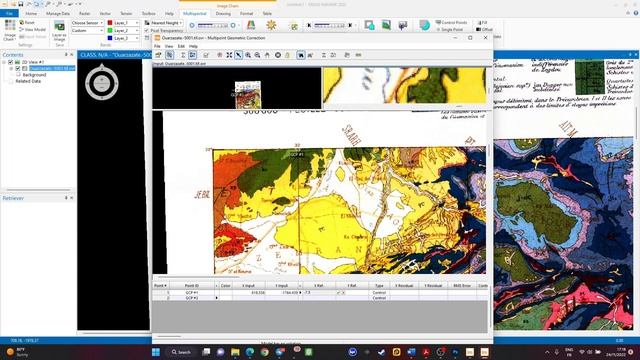640x360 pixels.
Task: Open the Edit menu in correction window
Action: (181, 46)
